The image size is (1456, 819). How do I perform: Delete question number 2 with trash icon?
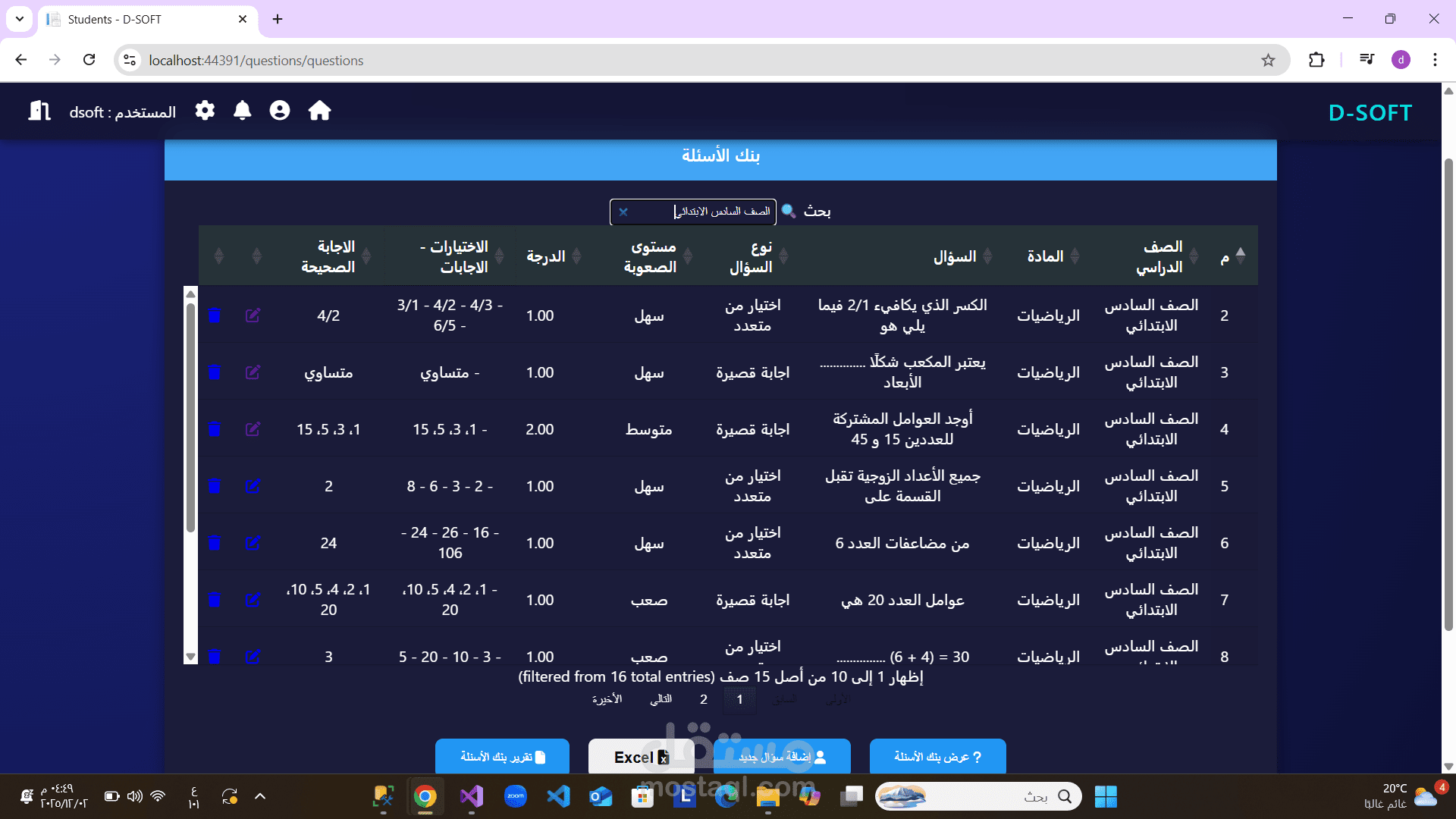[215, 315]
